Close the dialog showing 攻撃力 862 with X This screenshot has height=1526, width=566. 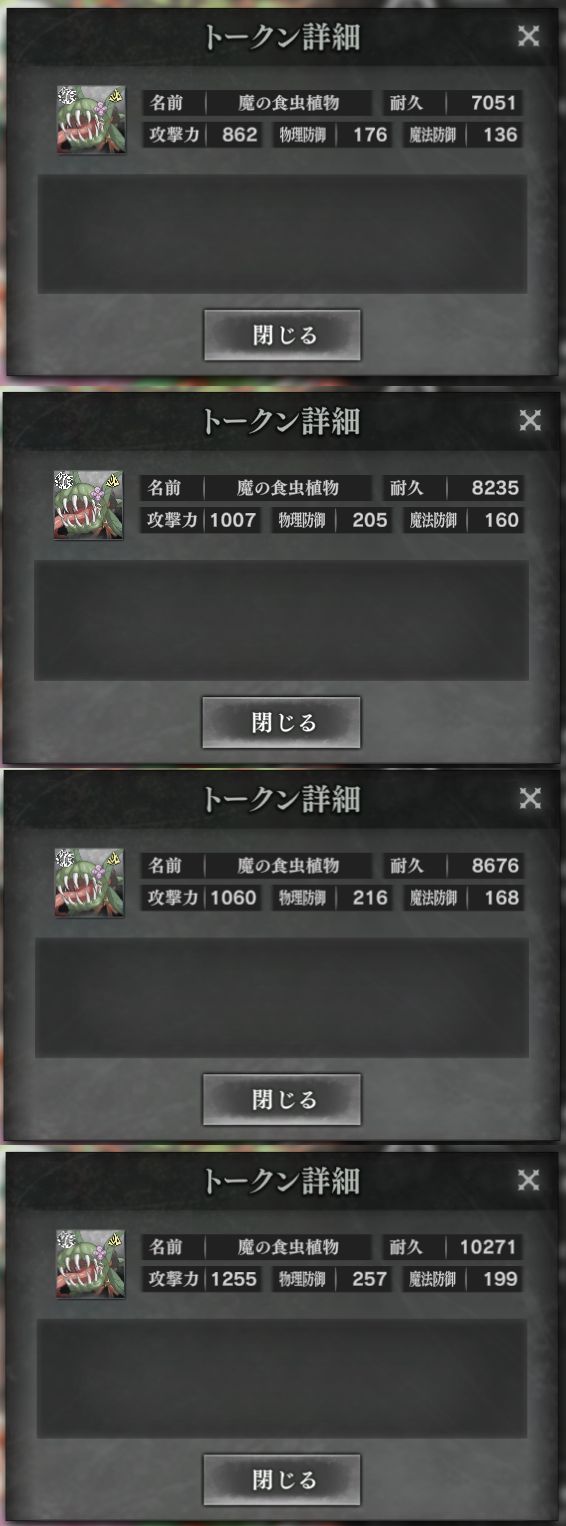[529, 37]
